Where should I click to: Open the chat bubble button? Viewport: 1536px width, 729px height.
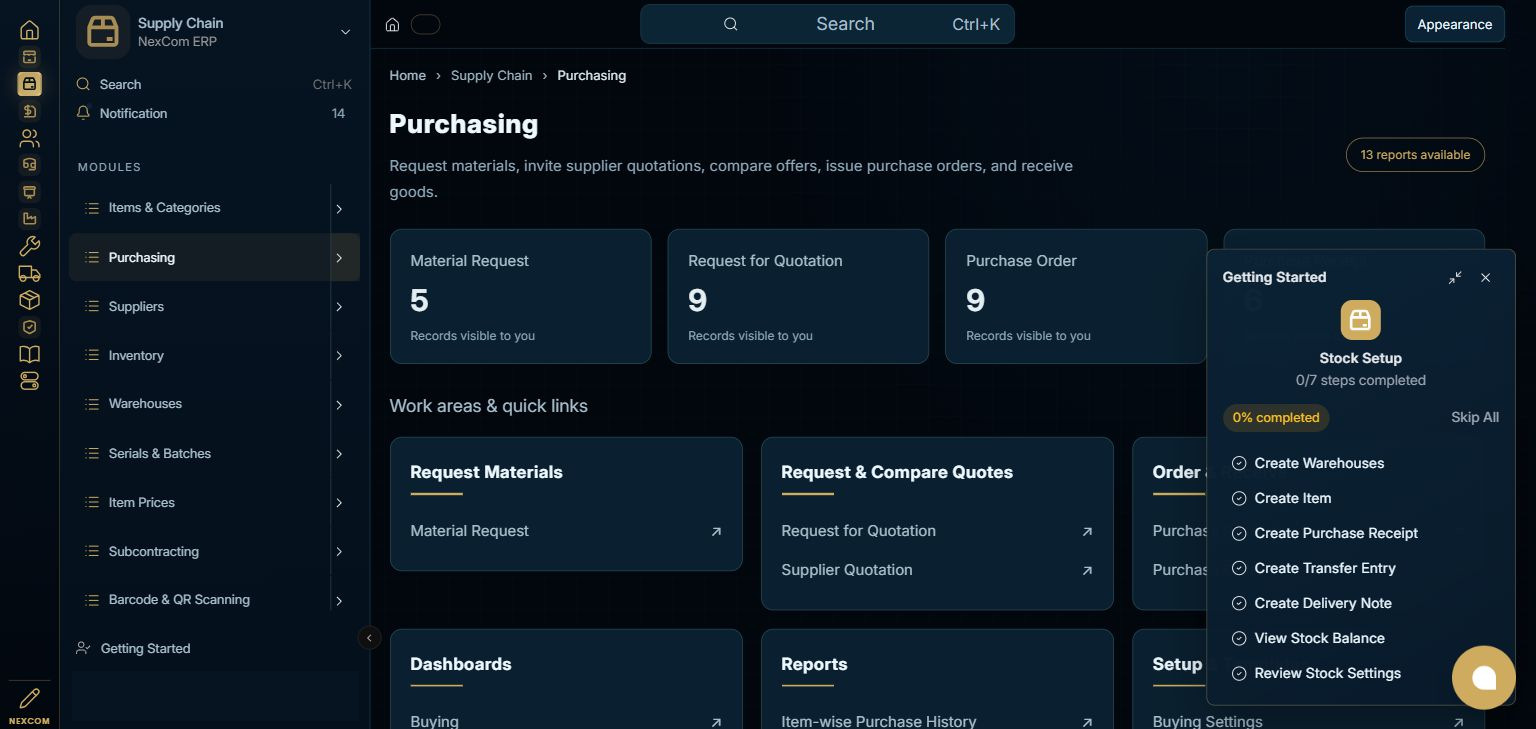(1484, 678)
